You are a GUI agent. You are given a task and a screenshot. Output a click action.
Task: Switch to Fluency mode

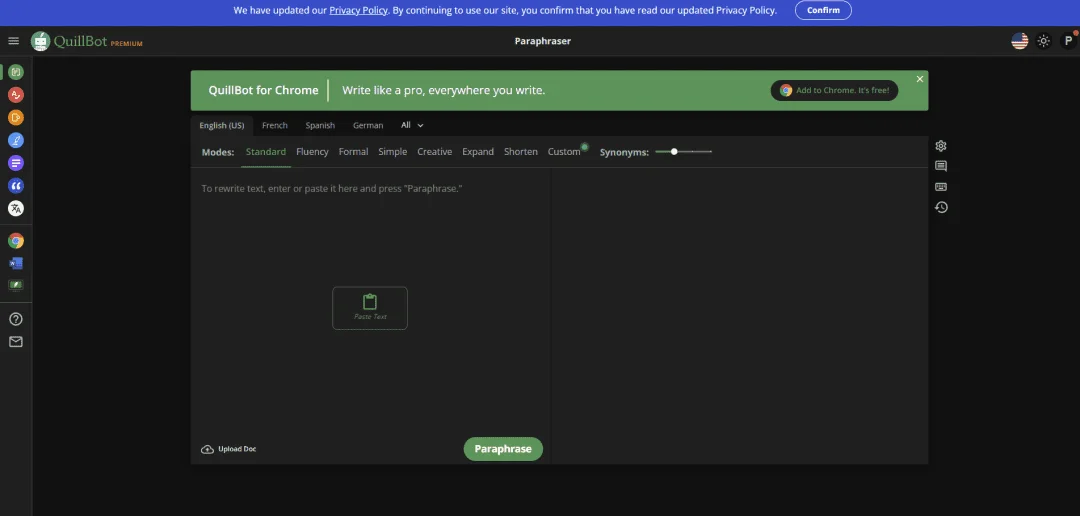(x=312, y=152)
